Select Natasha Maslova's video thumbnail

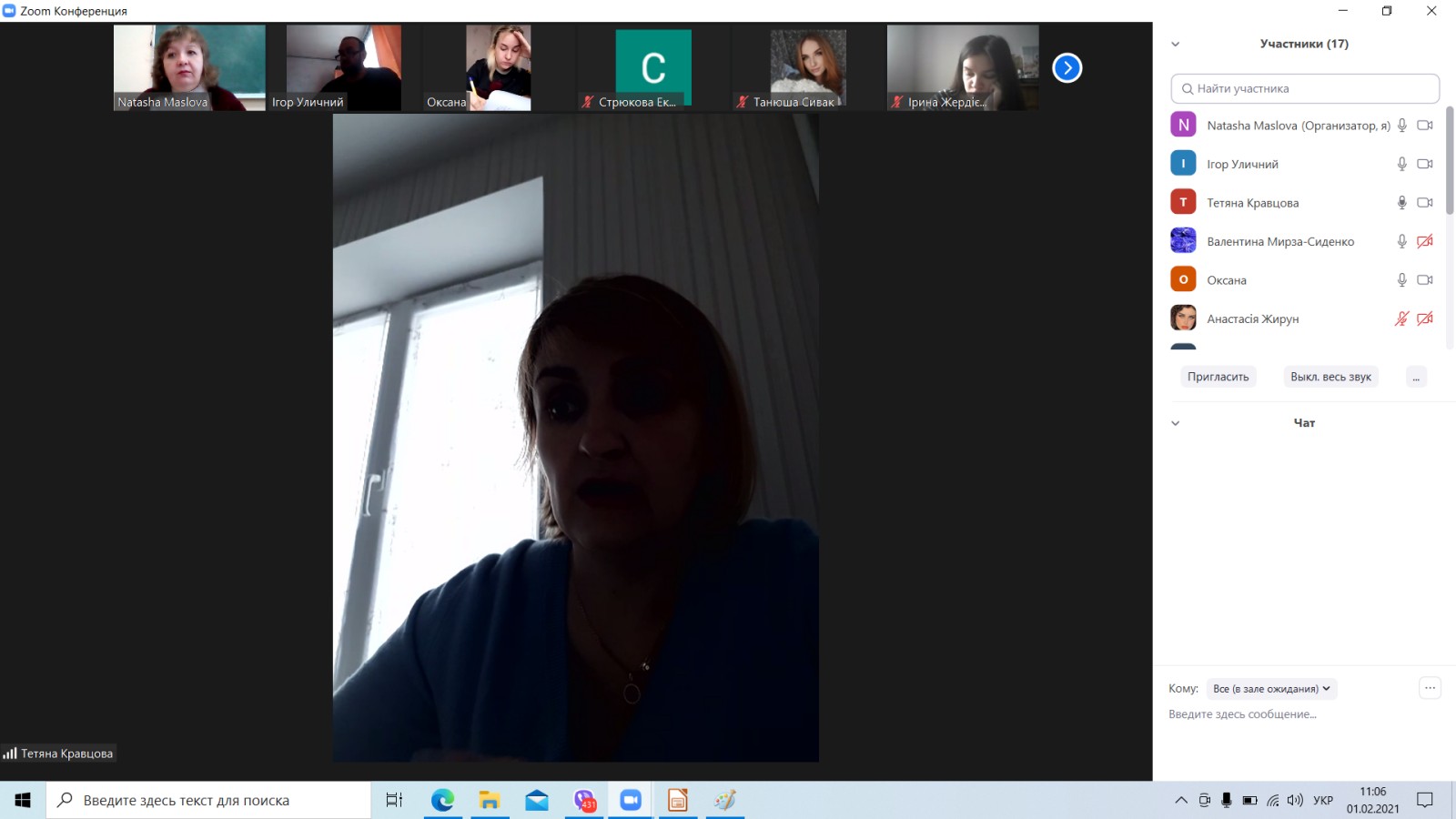(189, 67)
